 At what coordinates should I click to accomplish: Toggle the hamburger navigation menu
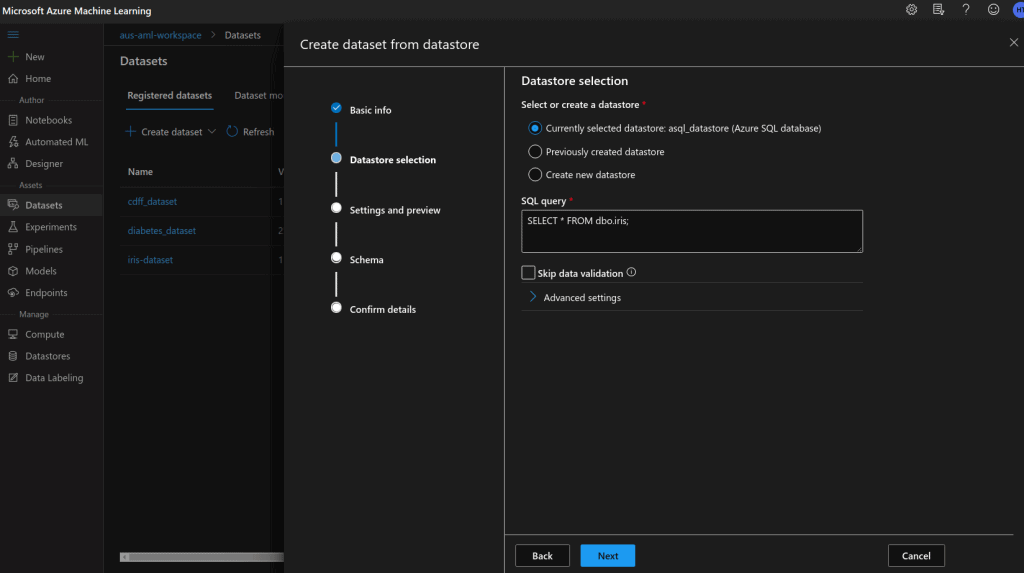tap(13, 35)
